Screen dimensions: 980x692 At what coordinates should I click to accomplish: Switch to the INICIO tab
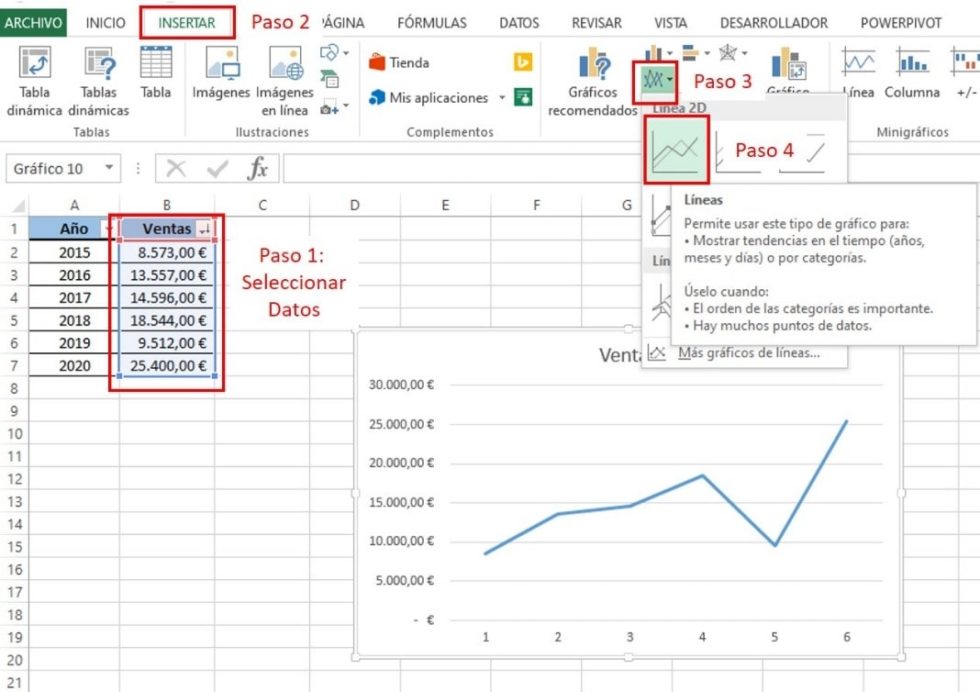[105, 23]
